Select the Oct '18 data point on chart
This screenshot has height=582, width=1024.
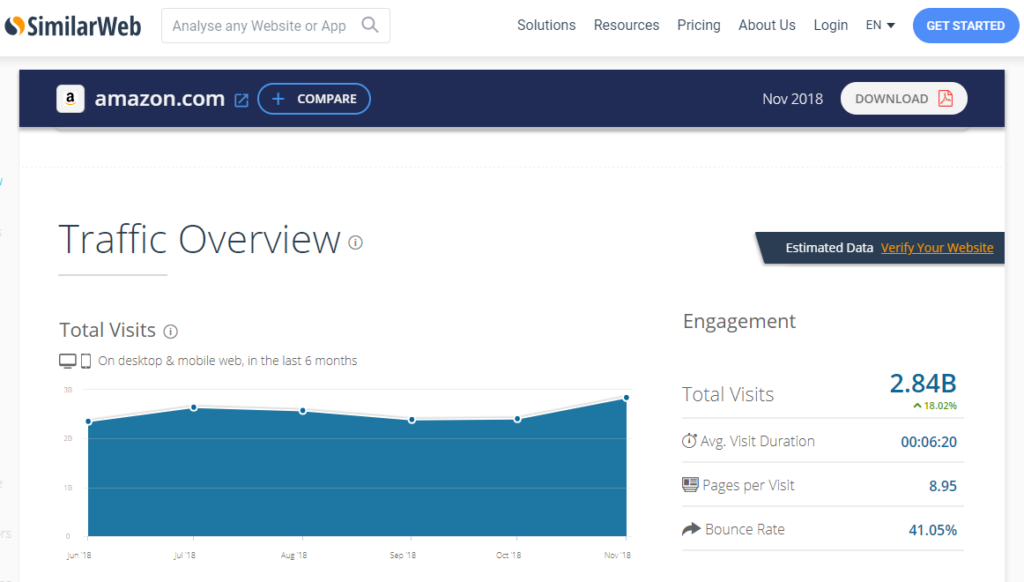point(517,419)
